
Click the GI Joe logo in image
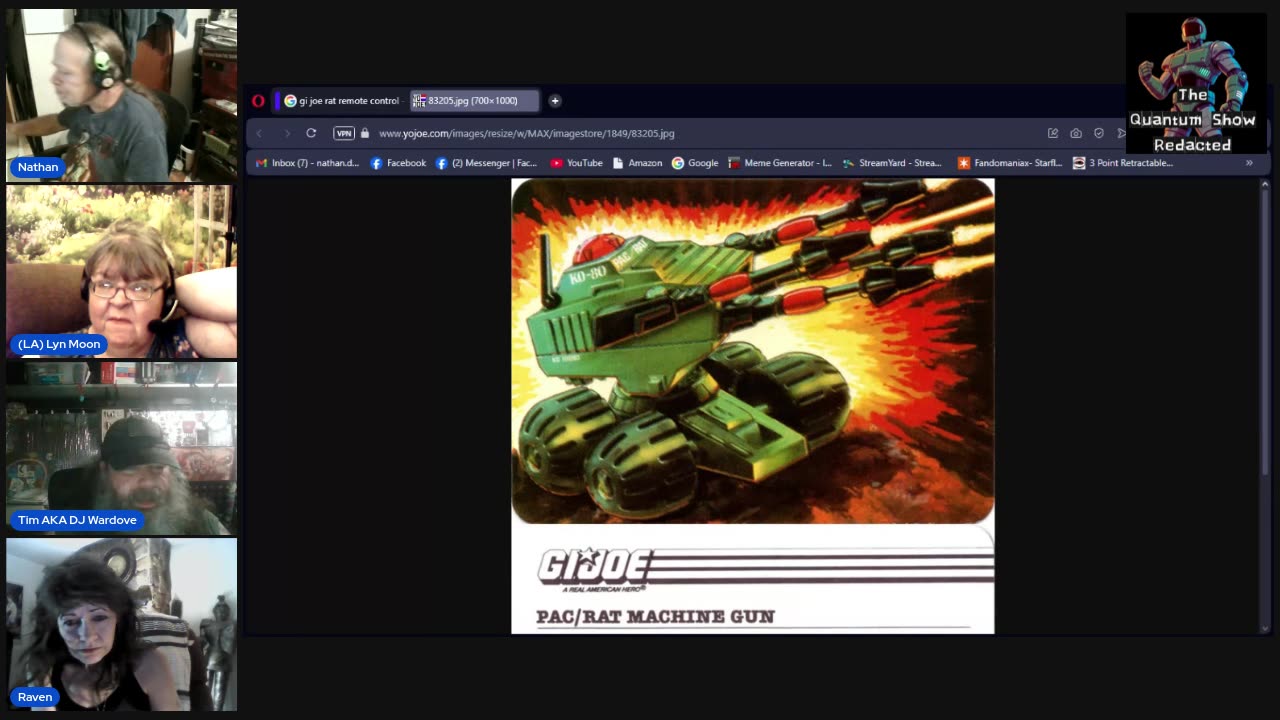coord(595,569)
